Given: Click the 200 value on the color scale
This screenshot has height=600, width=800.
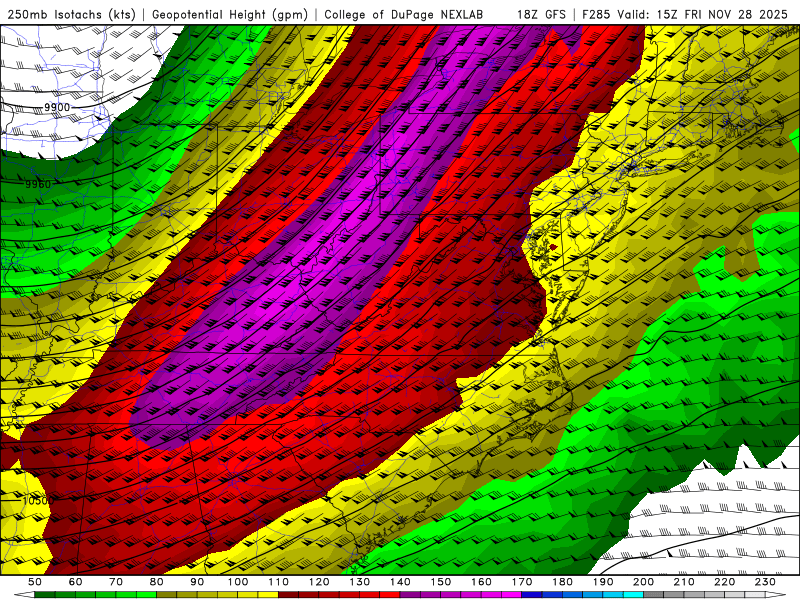Looking at the screenshot, I should [x=643, y=582].
